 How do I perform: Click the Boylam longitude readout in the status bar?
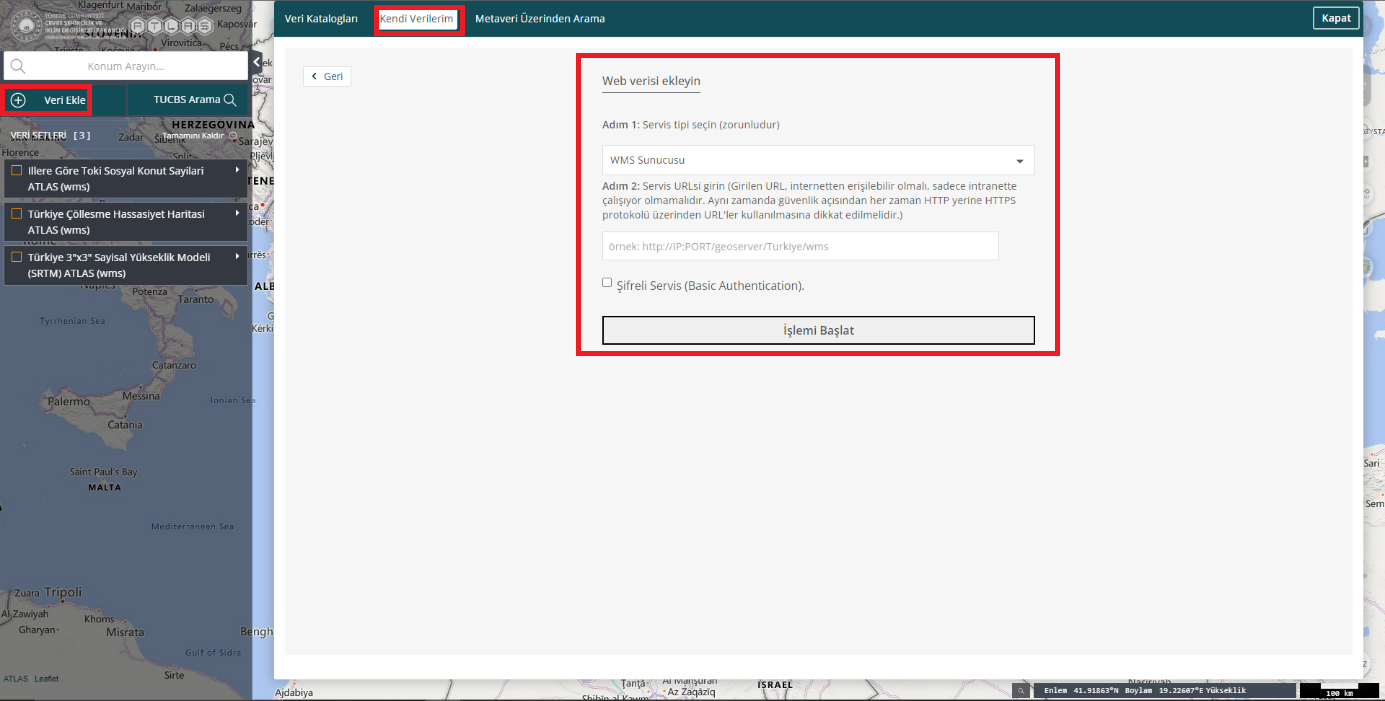[x=1163, y=691]
